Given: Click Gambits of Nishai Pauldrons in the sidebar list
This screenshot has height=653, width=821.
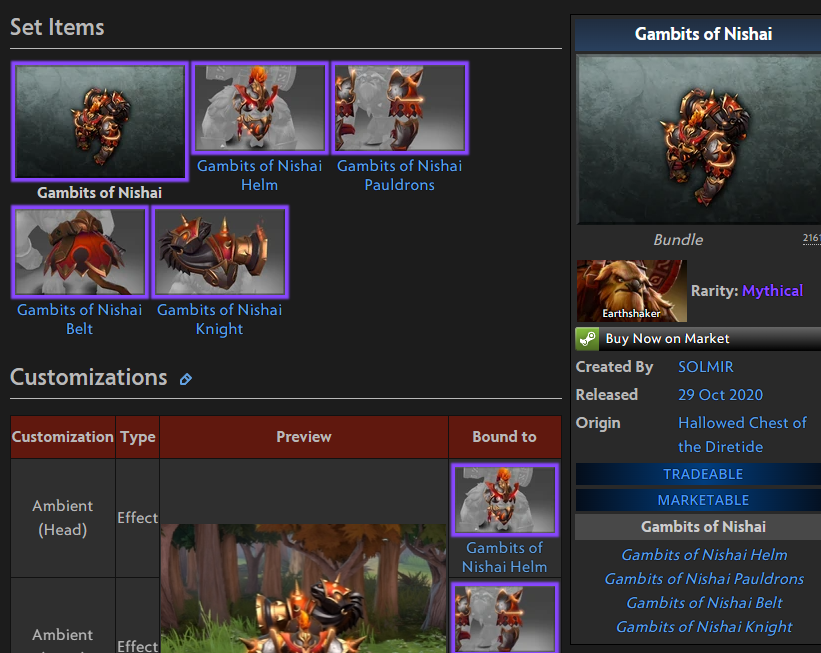Looking at the screenshot, I should click(x=703, y=579).
